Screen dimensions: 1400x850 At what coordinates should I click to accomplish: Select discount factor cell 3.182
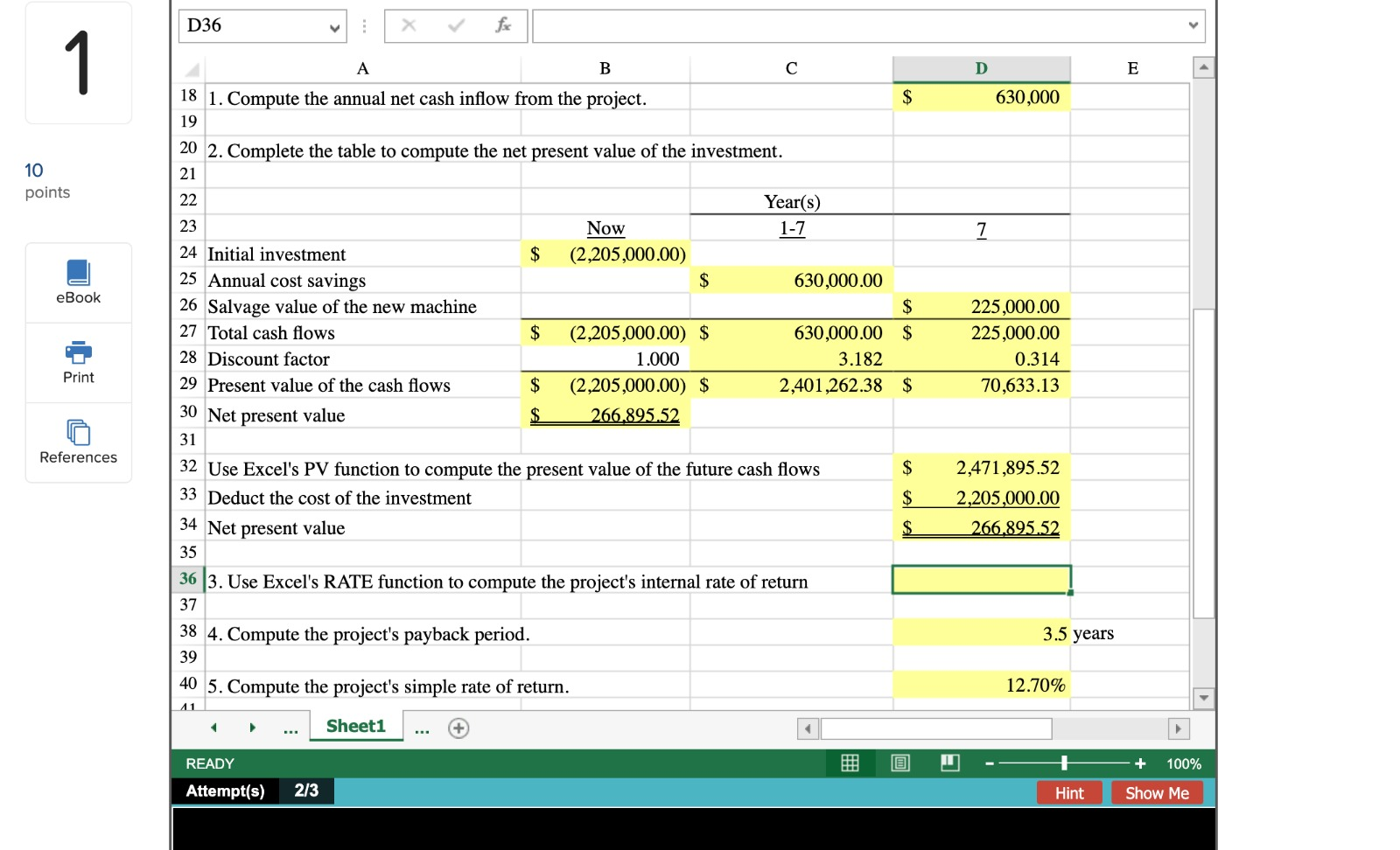point(791,359)
